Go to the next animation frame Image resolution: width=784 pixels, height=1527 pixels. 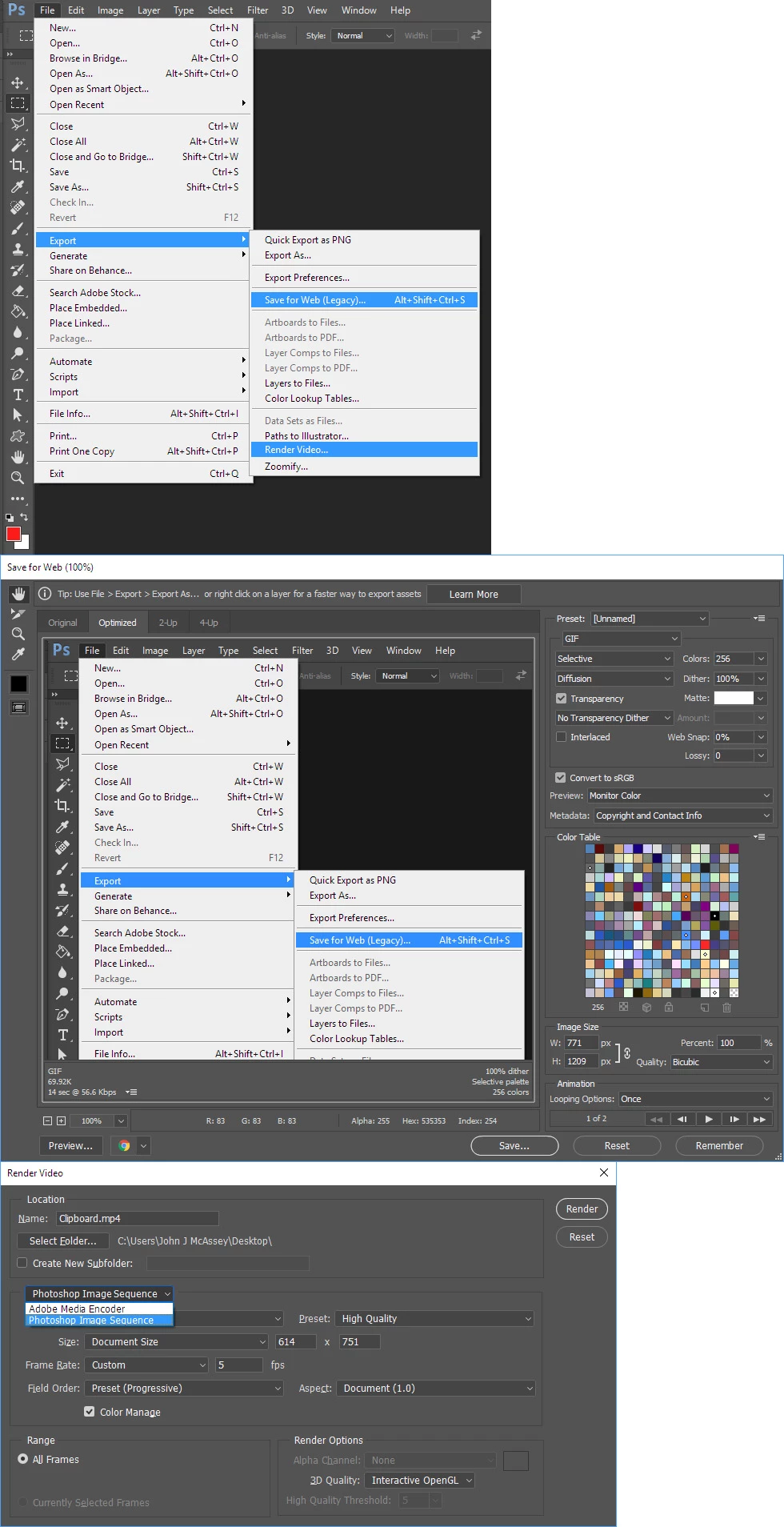coord(734,1119)
